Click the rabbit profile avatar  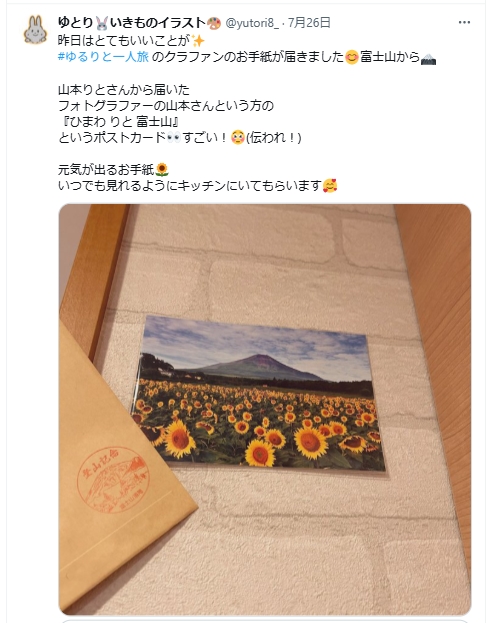35,30
